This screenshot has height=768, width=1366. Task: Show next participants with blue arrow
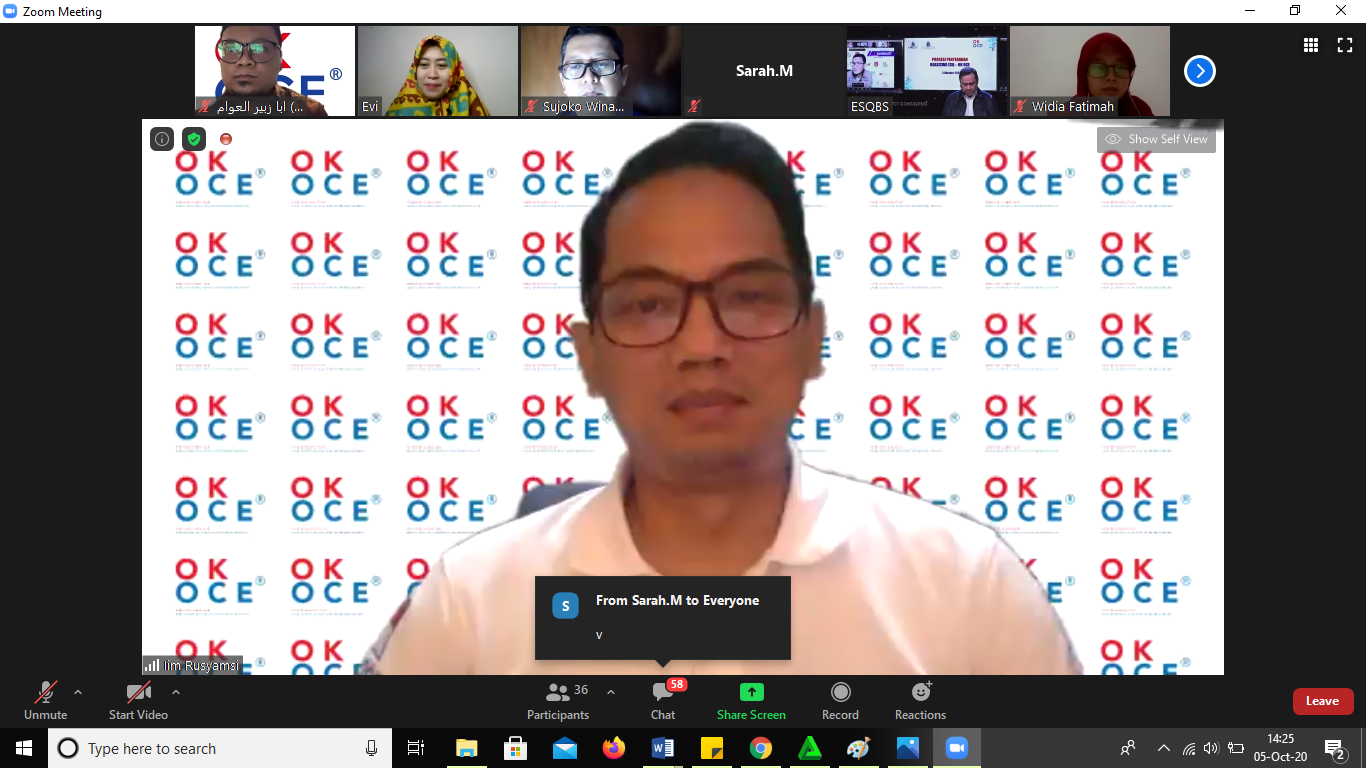tap(1200, 71)
